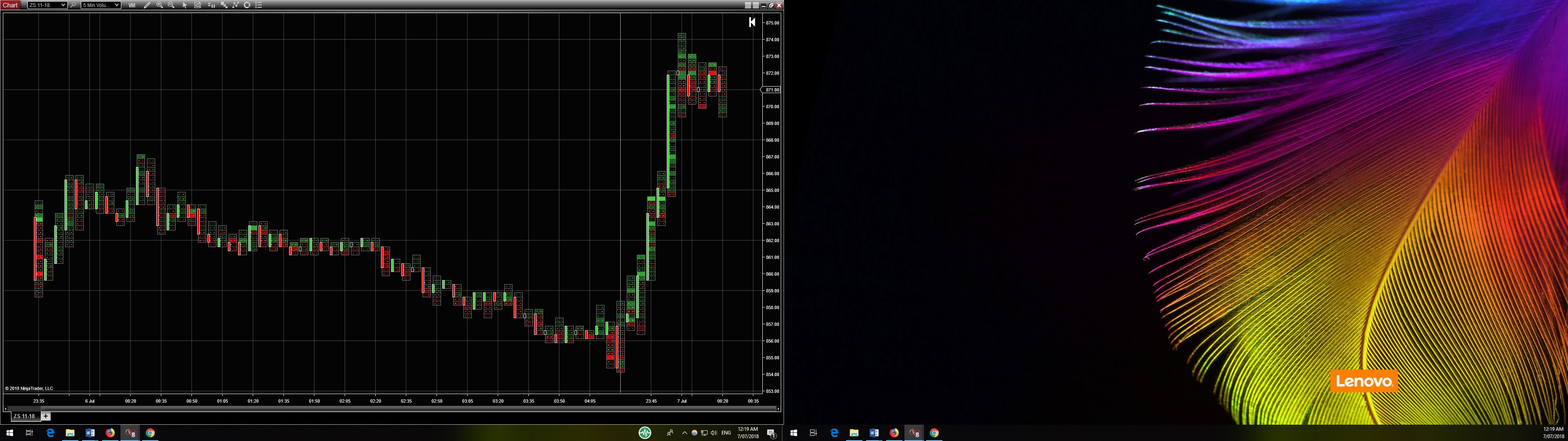
Task: Select the arrow cursor tool
Action: point(185,5)
